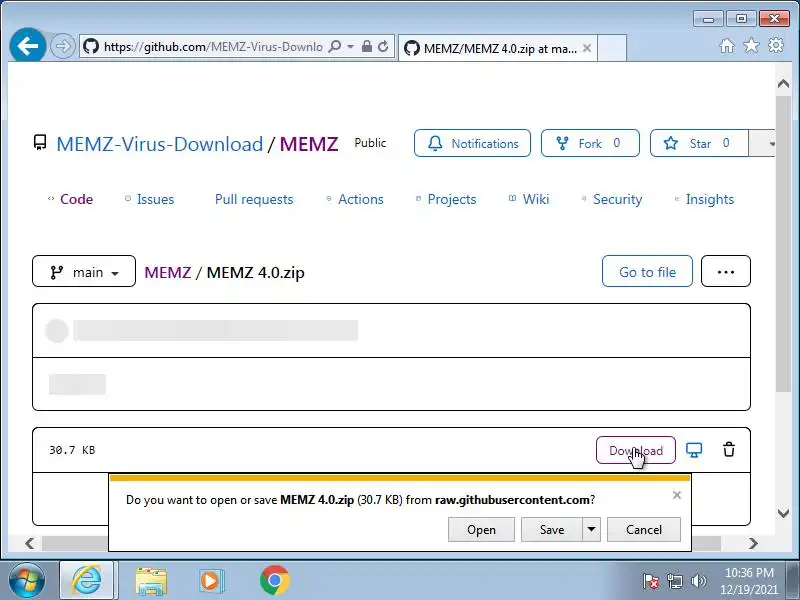The height and width of the screenshot is (600, 800).
Task: Click the open with desktop monitor icon
Action: [694, 450]
